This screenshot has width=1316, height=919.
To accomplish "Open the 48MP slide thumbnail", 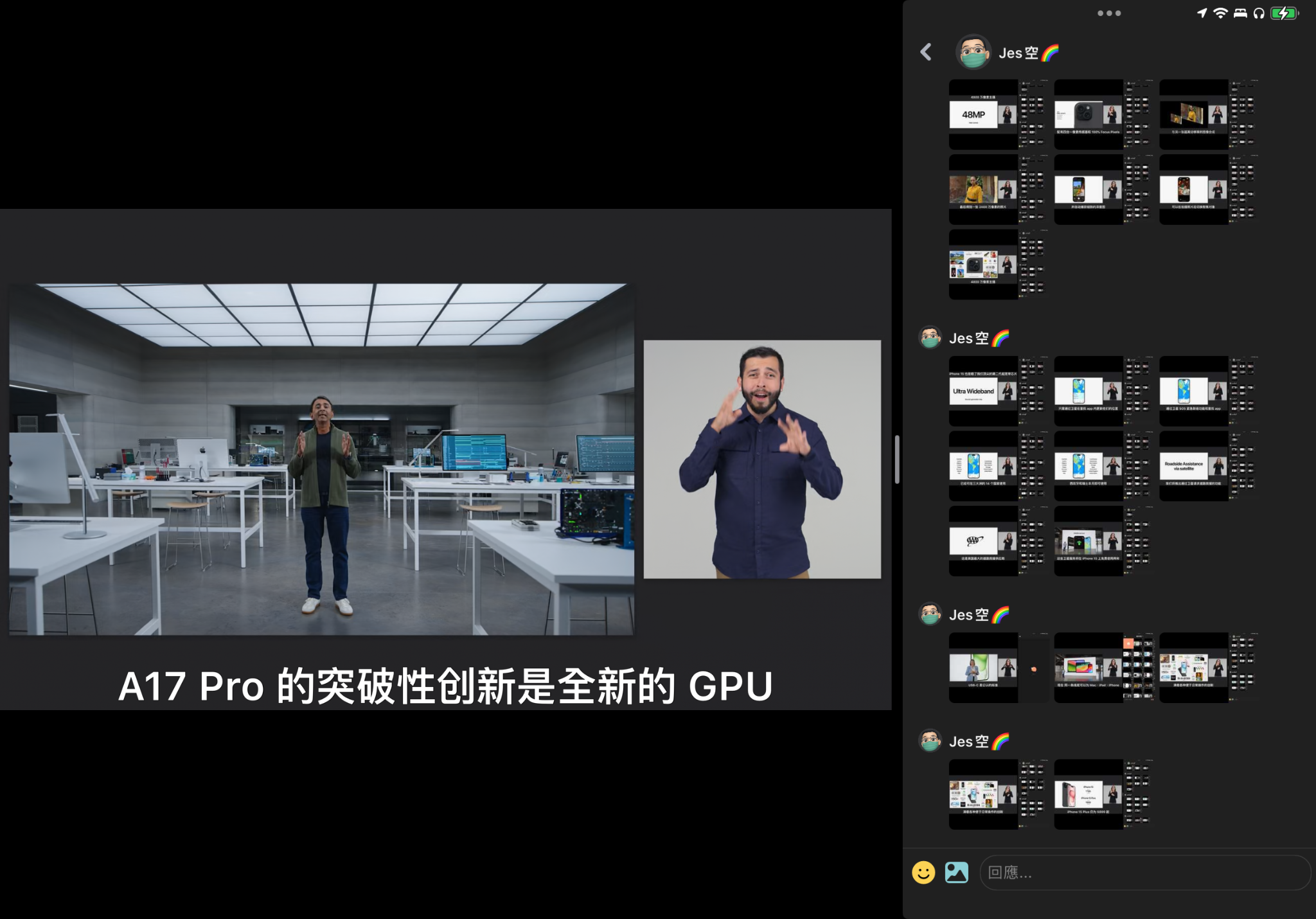I will [x=998, y=114].
